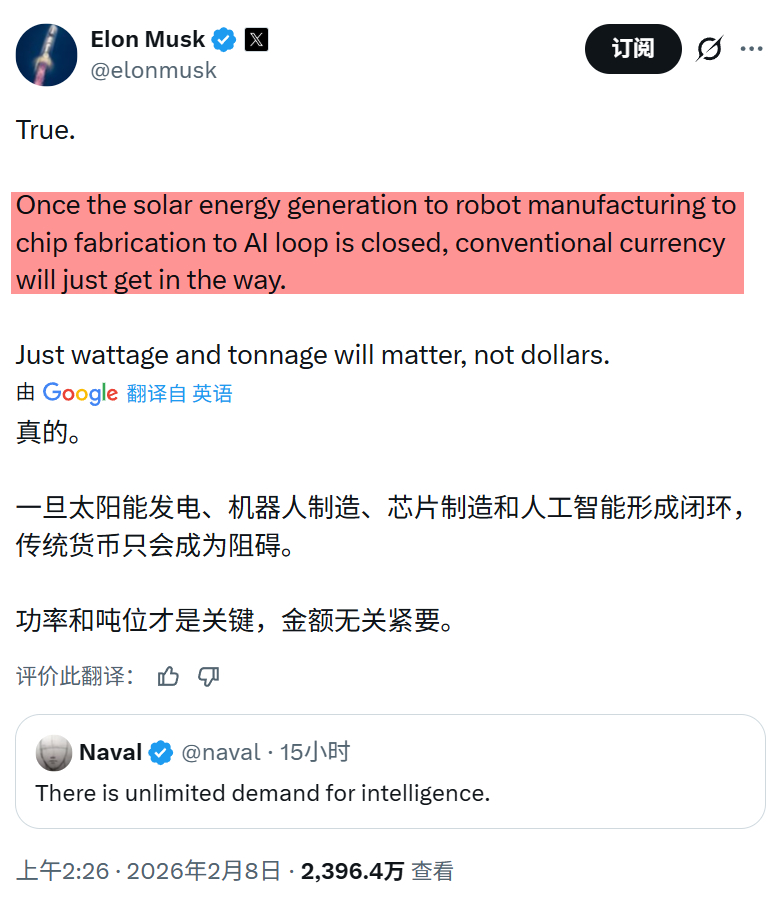This screenshot has width=782, height=899.
Task: Click Naval's verified badge
Action: (160, 753)
